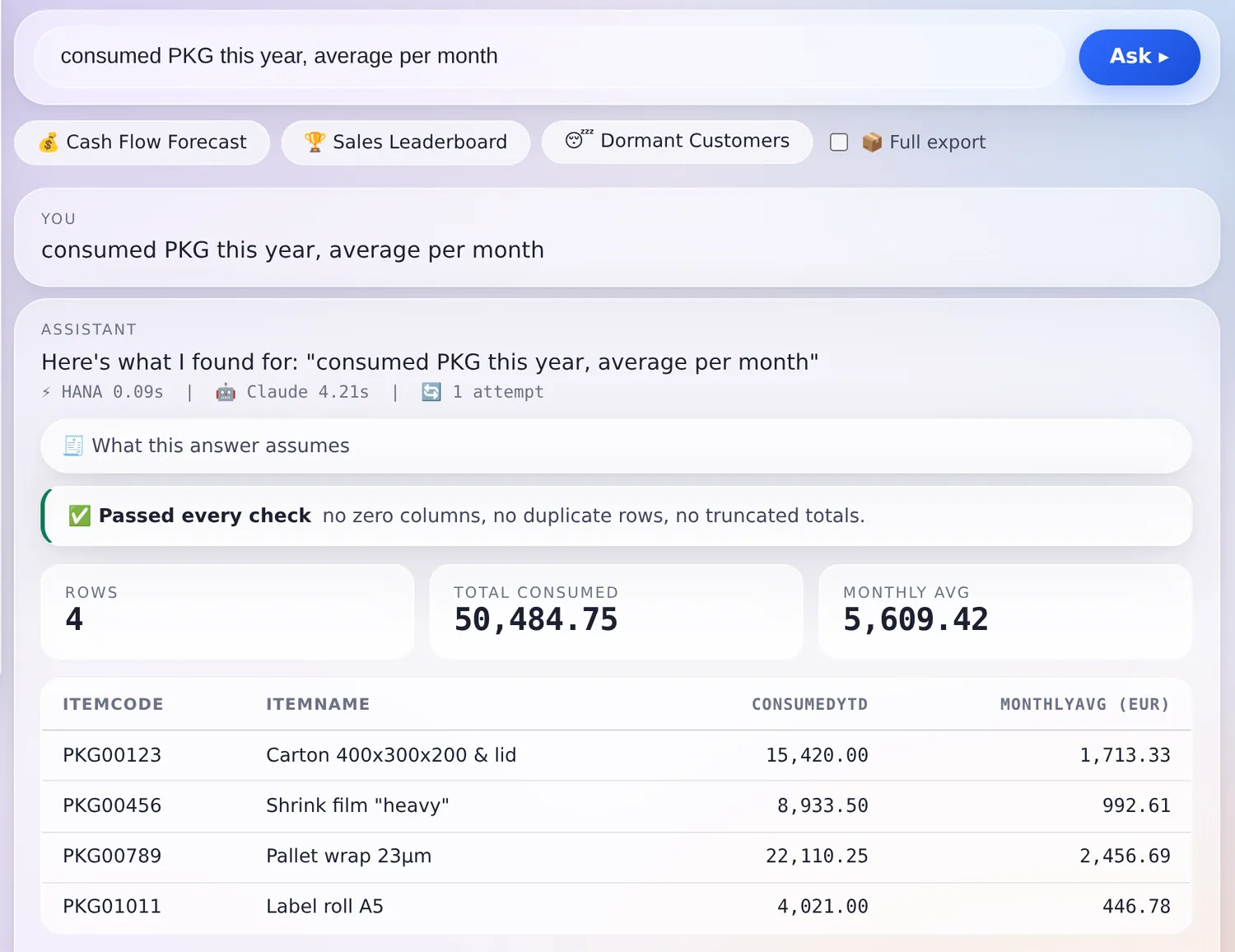Click the YOU message bubble text

tap(292, 250)
